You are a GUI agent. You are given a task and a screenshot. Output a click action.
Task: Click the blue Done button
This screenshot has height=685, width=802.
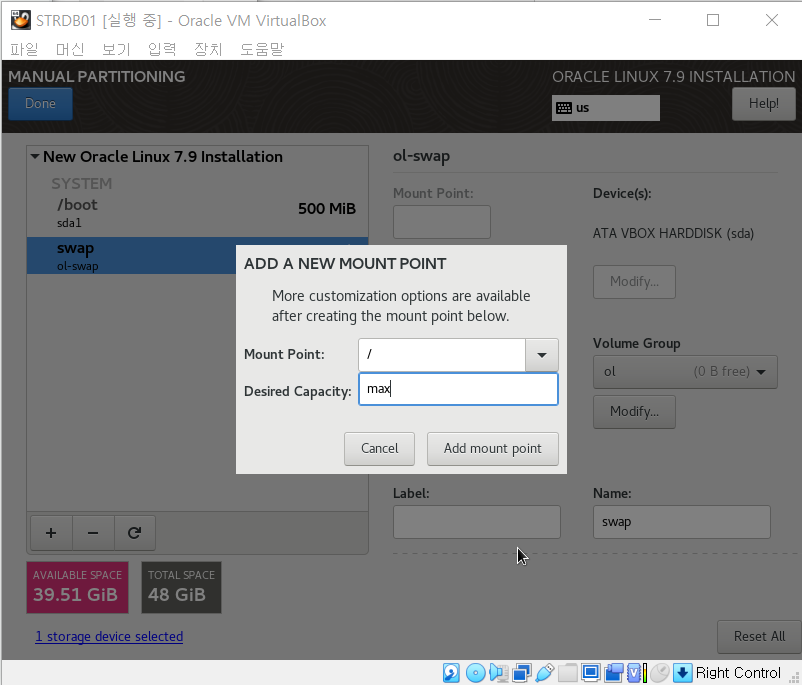40,104
